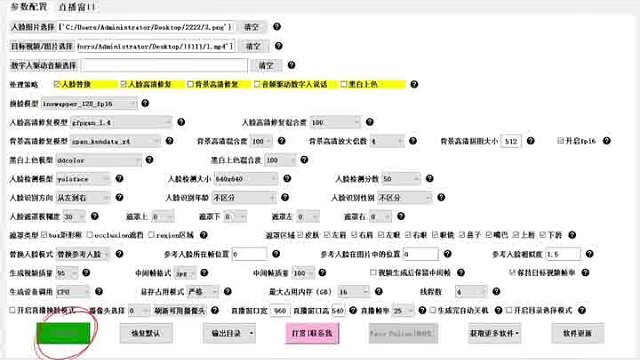Enable the 背景高清修复 checkbox

coord(190,84)
